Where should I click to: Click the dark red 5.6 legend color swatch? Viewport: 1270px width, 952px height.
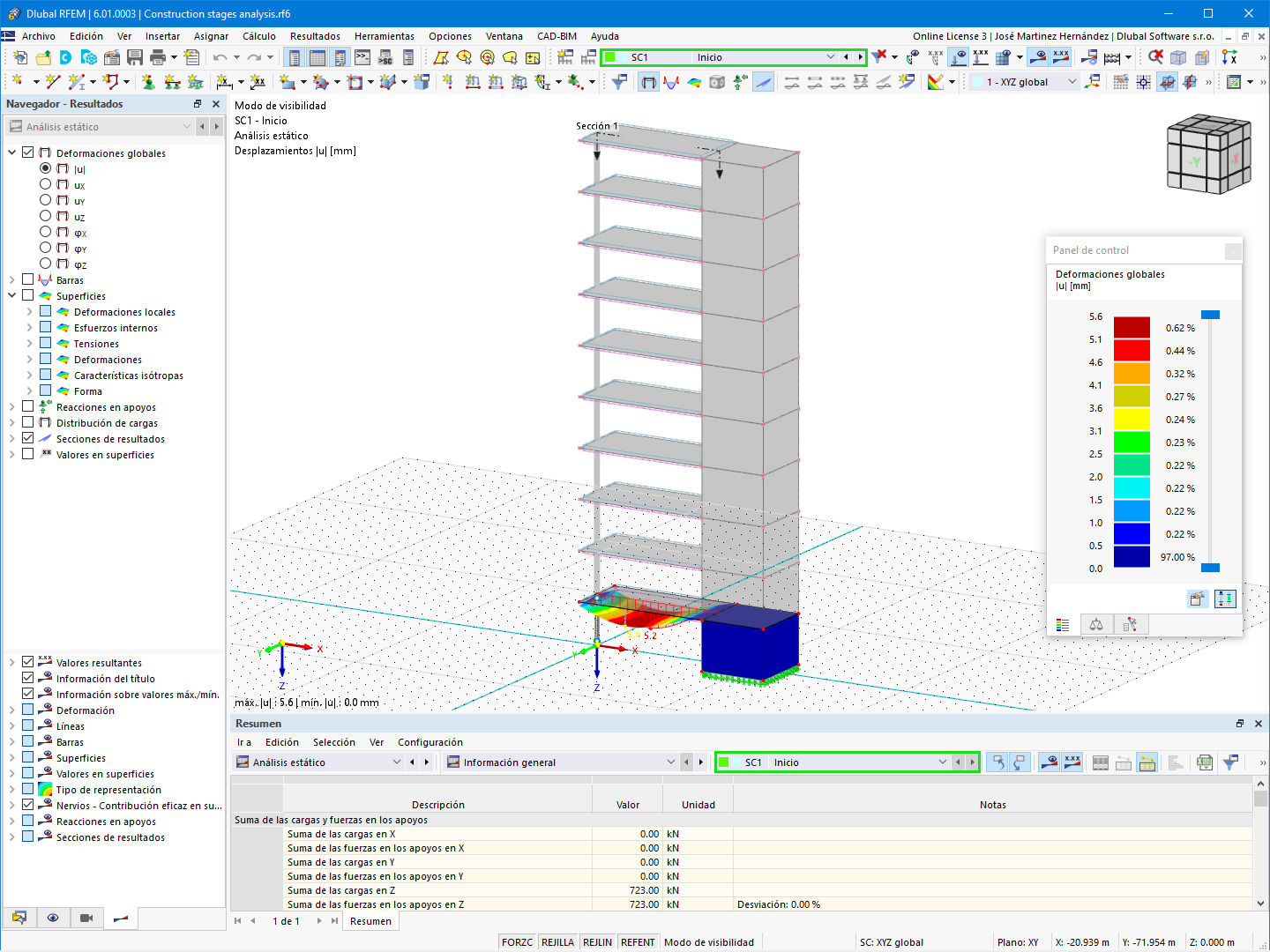[x=1132, y=327]
